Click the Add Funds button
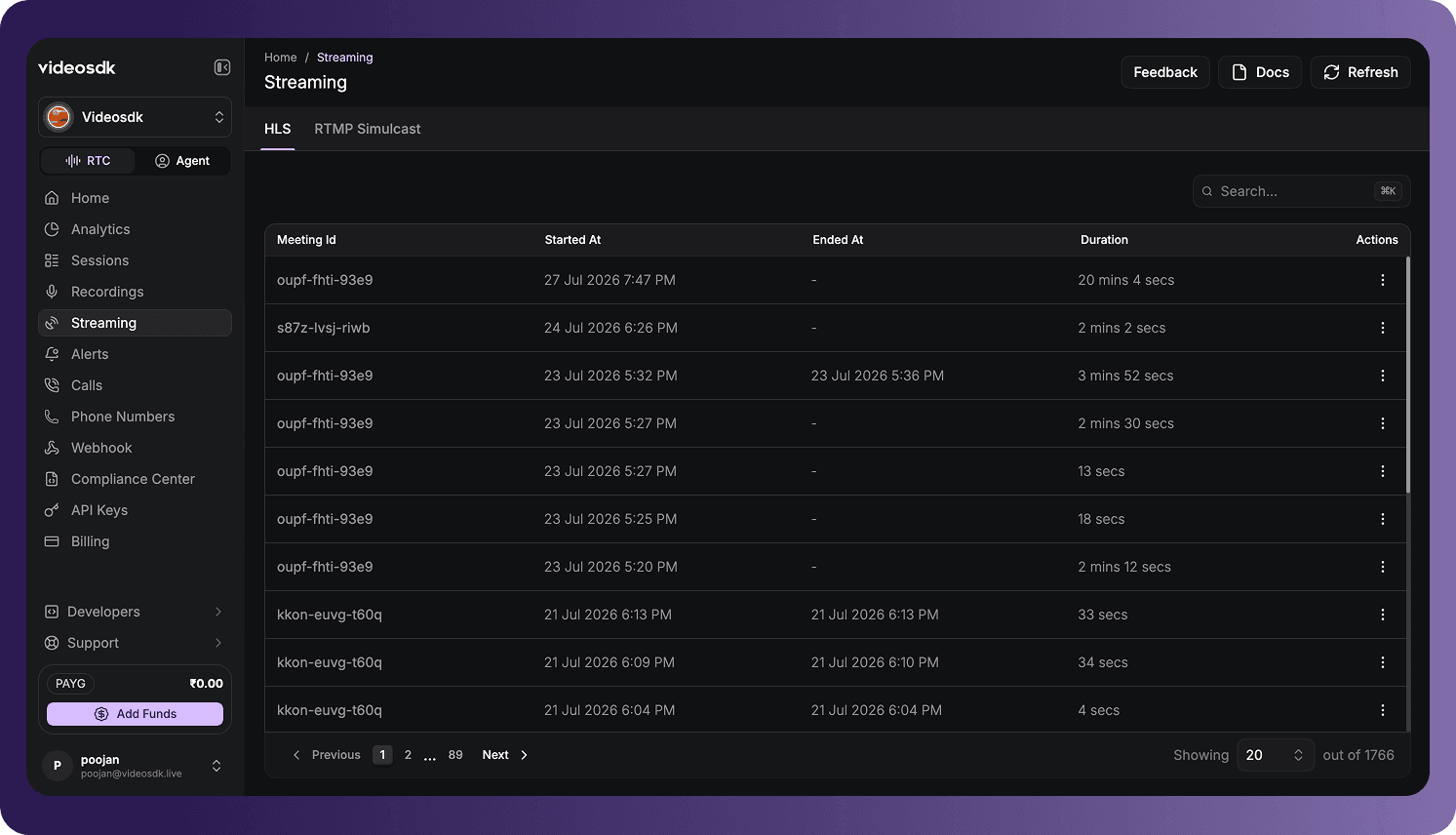This screenshot has height=835, width=1456. [x=135, y=714]
